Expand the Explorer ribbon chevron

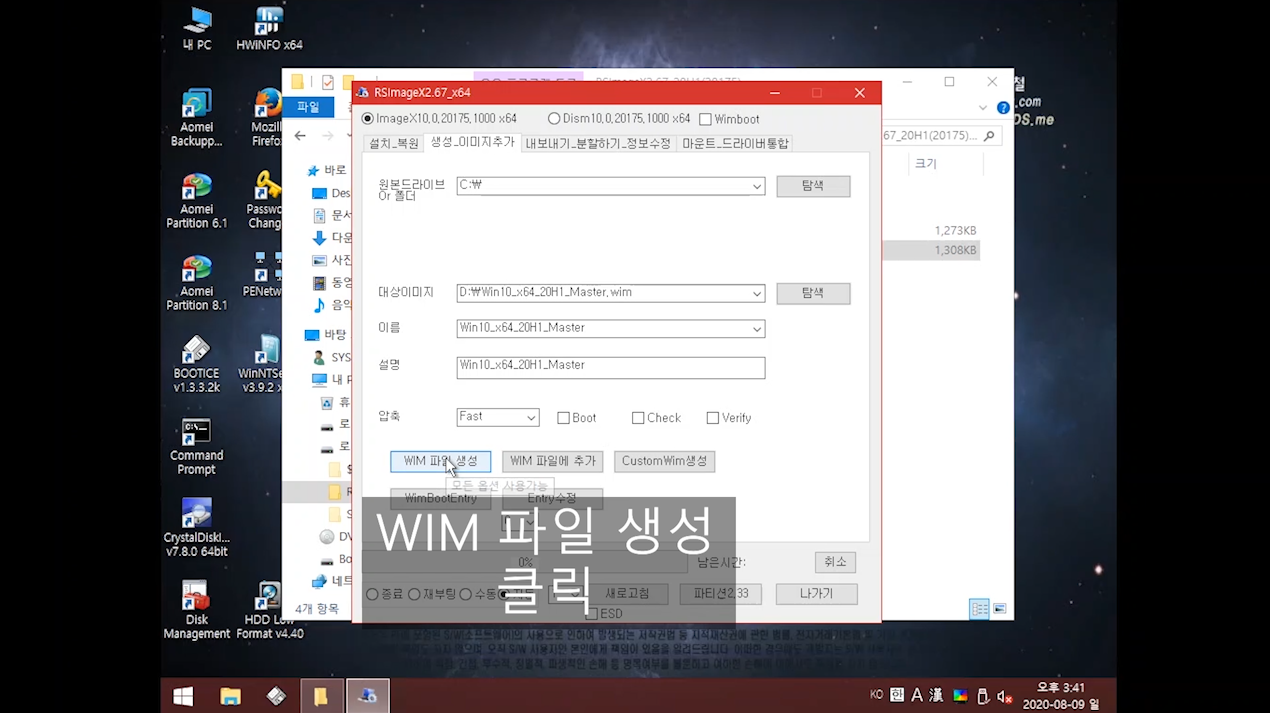click(x=983, y=108)
